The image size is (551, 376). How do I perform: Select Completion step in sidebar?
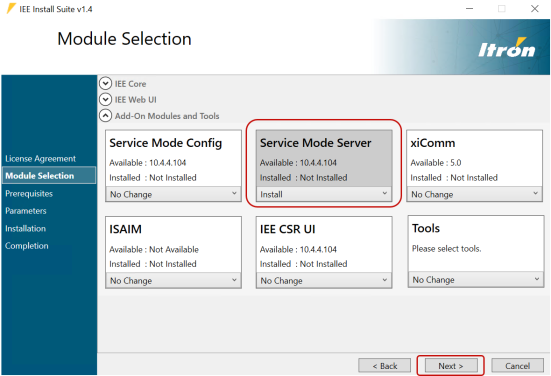(x=27, y=246)
